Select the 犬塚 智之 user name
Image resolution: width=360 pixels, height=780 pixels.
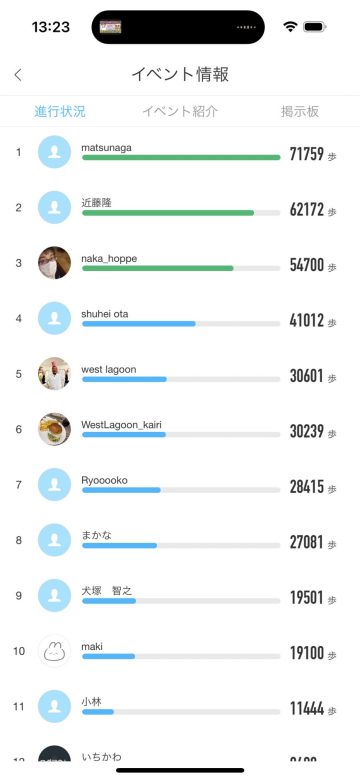pos(106,590)
